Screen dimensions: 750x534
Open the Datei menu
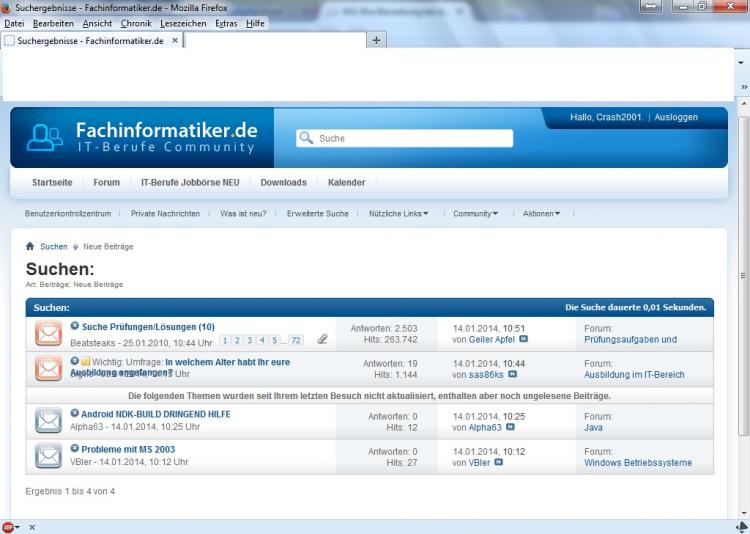pos(14,23)
